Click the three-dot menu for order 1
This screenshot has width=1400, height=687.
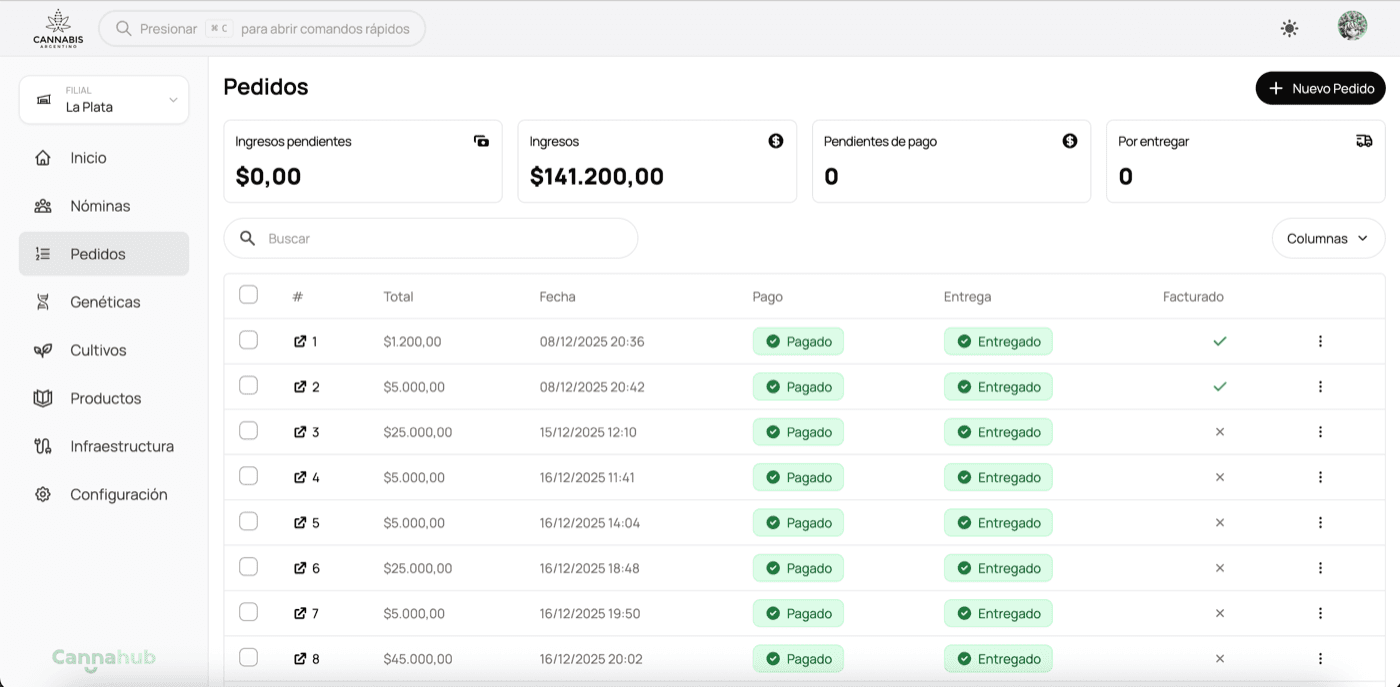(1320, 341)
